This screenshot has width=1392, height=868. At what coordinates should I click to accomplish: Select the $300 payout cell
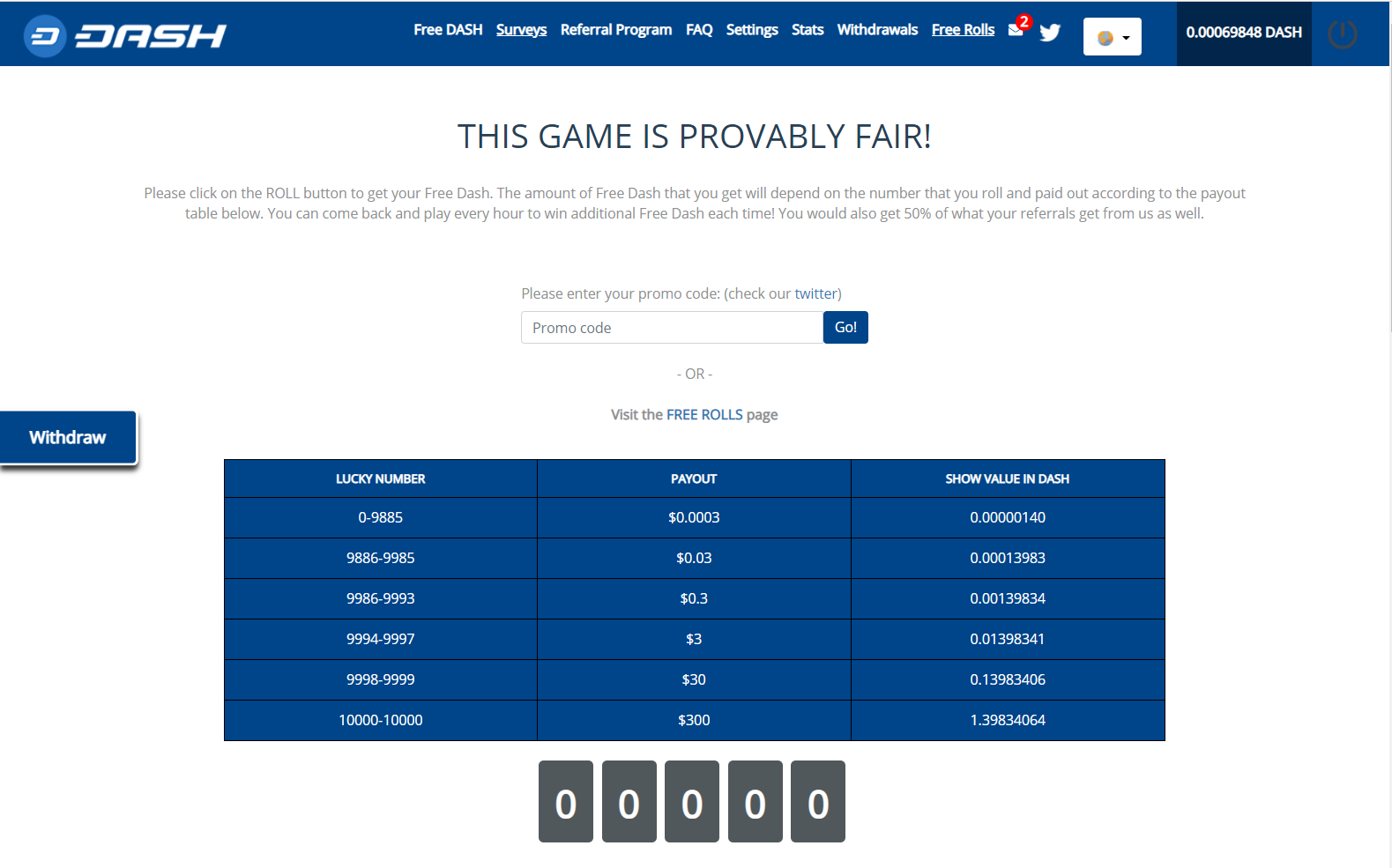point(694,720)
